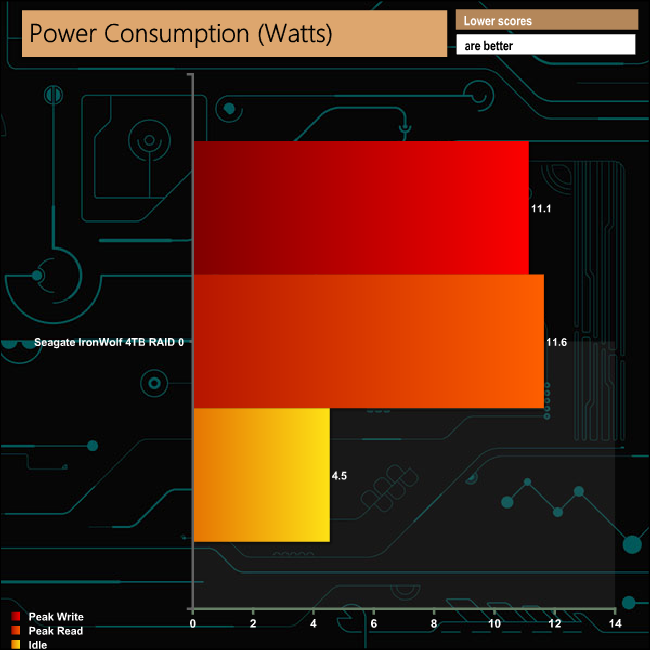The height and width of the screenshot is (650, 650).
Task: Click the Peak Read legend text
Action: pyautogui.click(x=56, y=631)
